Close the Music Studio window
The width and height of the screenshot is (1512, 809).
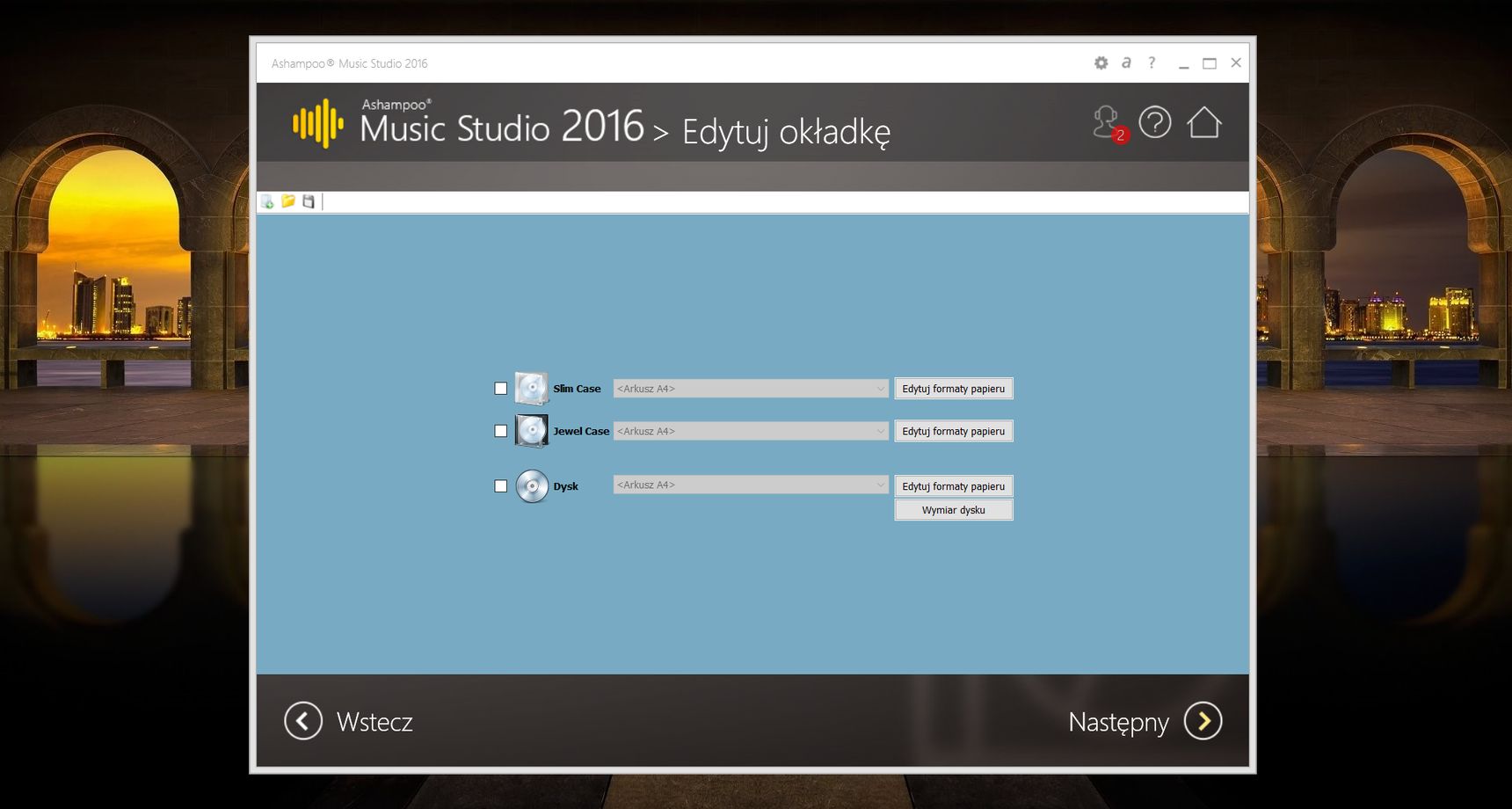(1236, 62)
